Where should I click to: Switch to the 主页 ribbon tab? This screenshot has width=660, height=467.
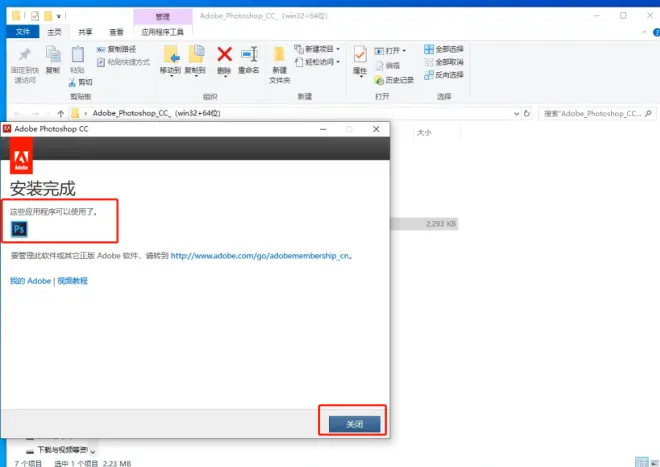point(54,32)
